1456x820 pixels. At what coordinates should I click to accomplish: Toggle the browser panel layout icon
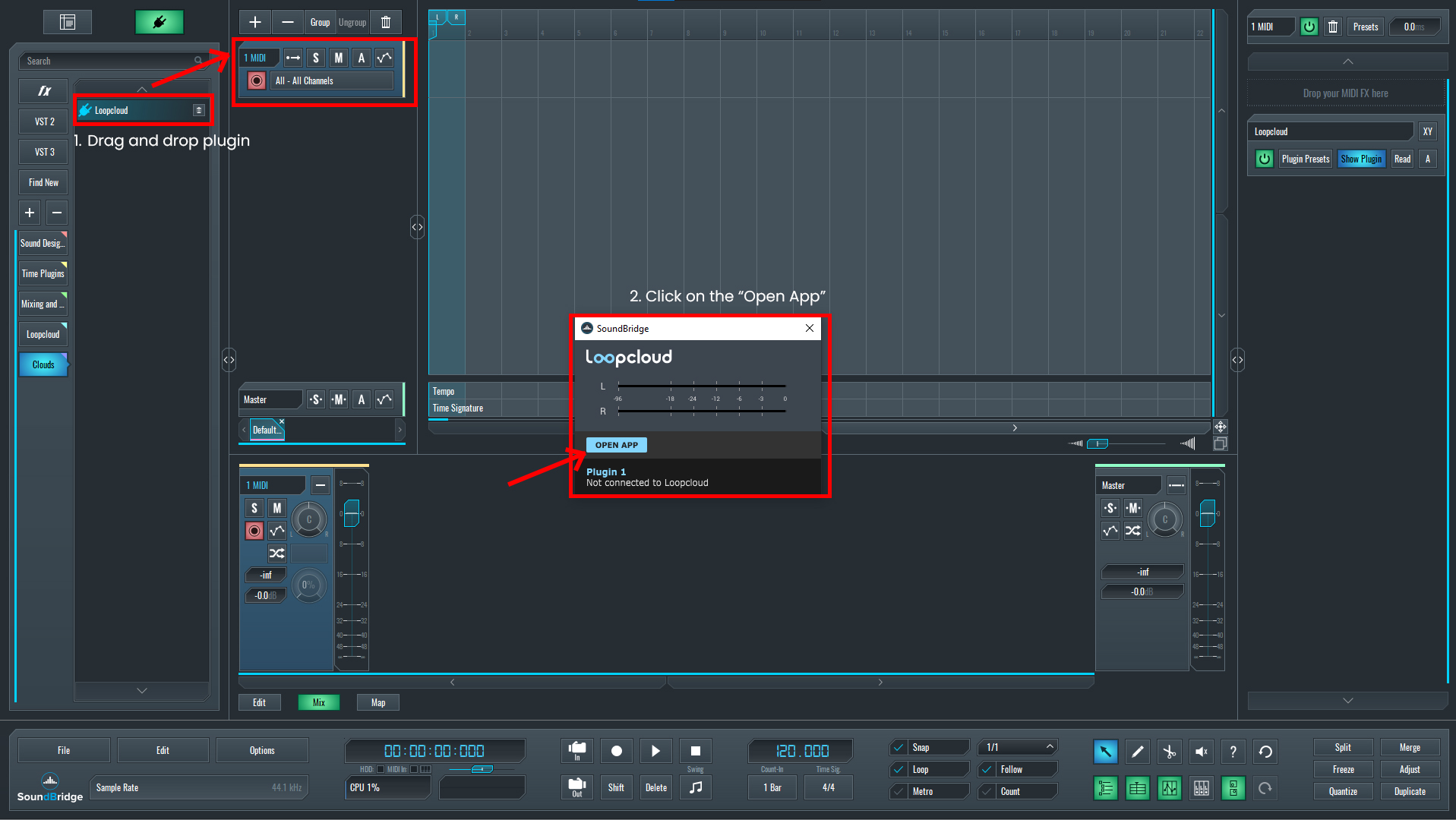point(68,22)
